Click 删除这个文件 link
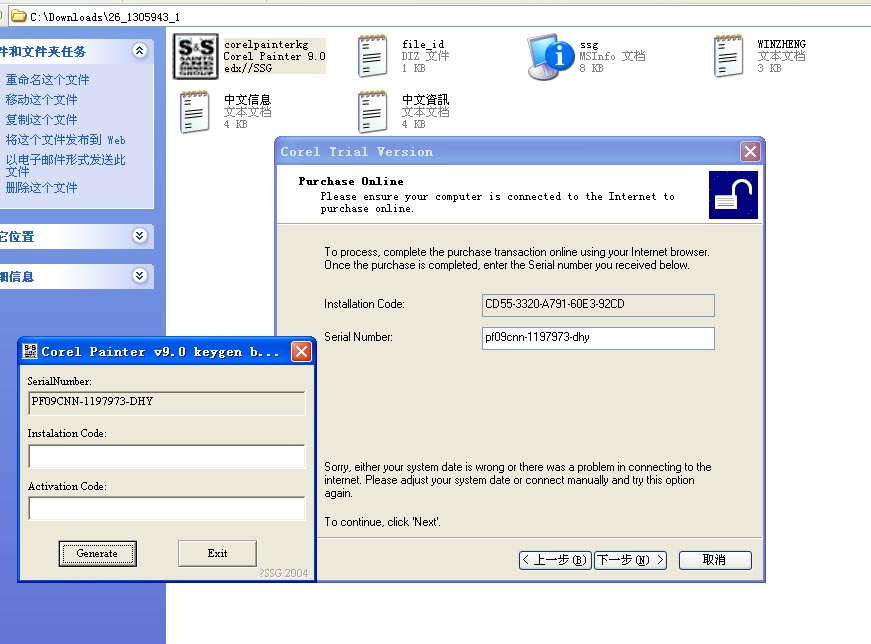 [x=41, y=188]
